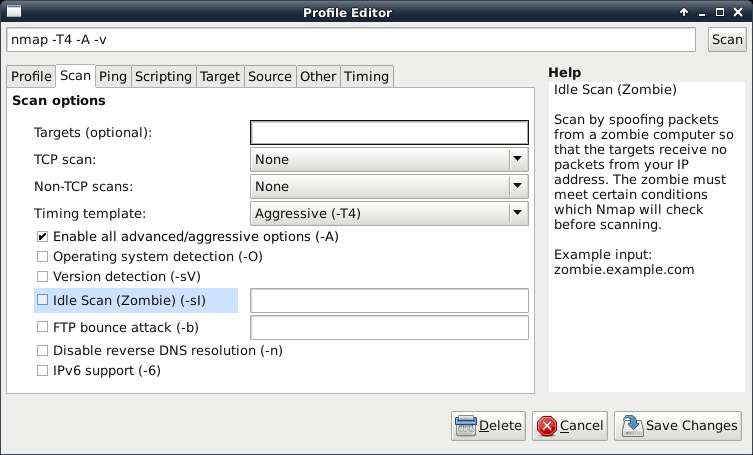Viewport: 753px width, 455px height.
Task: Click the FTP bounce attack text field
Action: [x=389, y=328]
